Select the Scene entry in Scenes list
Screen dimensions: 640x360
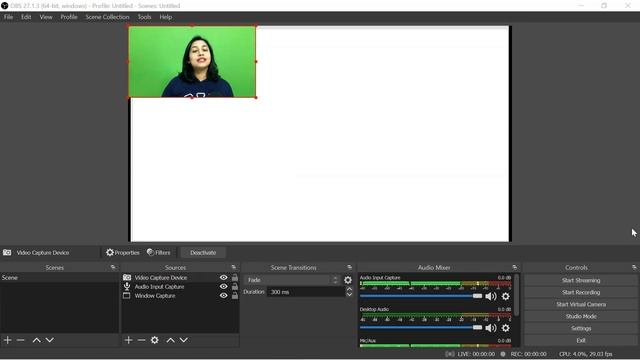(x=59, y=278)
